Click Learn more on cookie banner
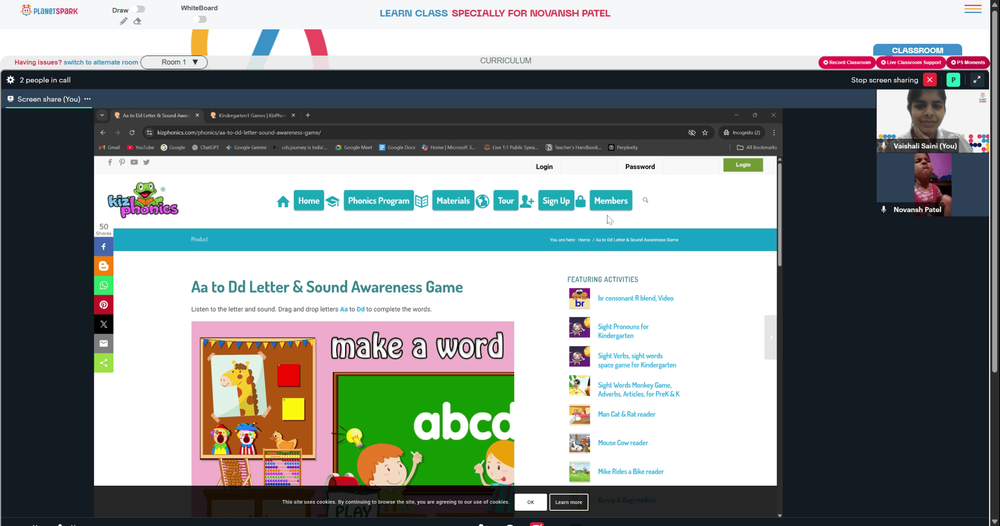Image resolution: width=1000 pixels, height=526 pixels. coord(568,502)
